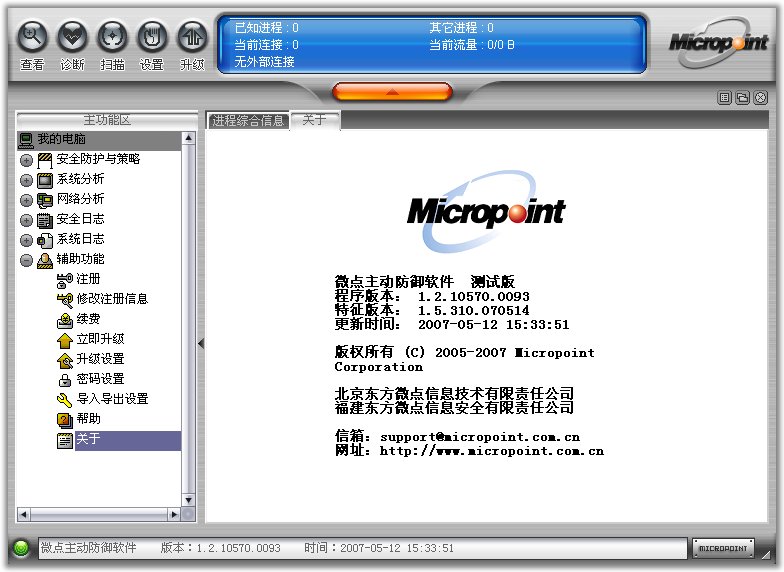Click the 升级 arrows toolbar icon
Screen dimensions: 784x572
(x=192, y=37)
